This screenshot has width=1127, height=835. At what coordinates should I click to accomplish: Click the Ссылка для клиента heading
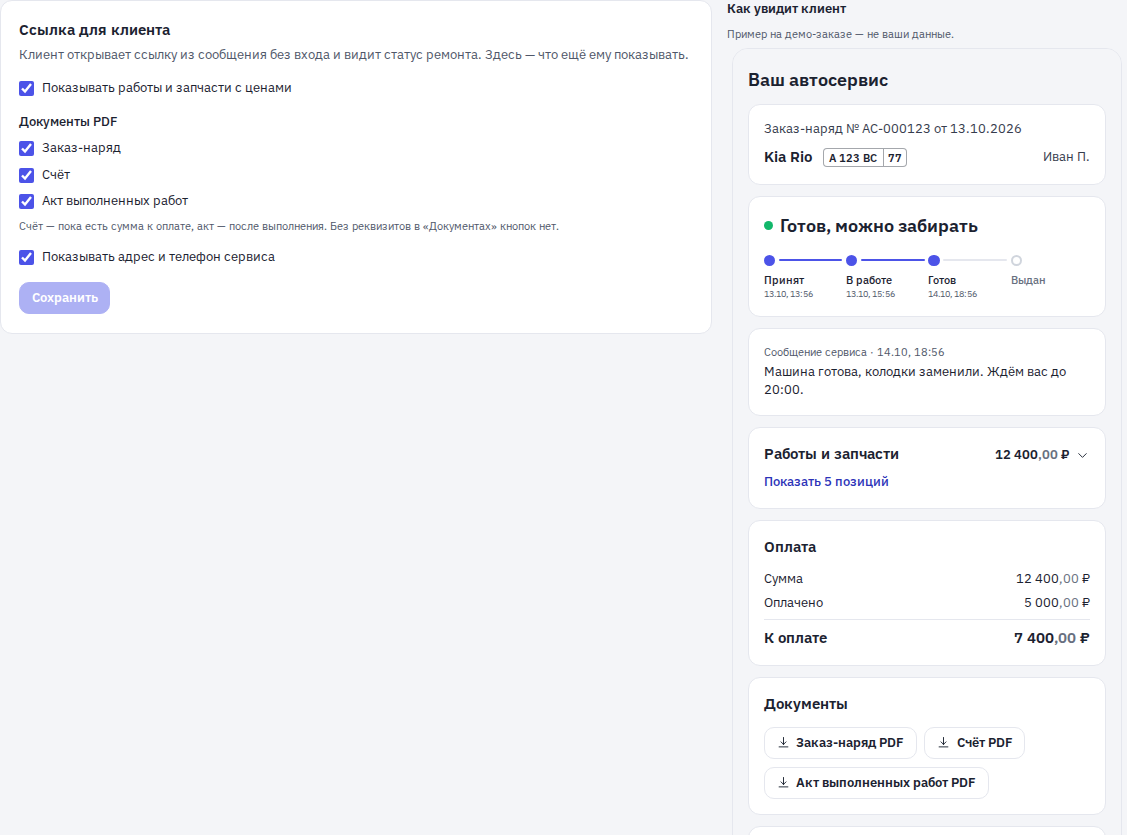[x=95, y=30]
